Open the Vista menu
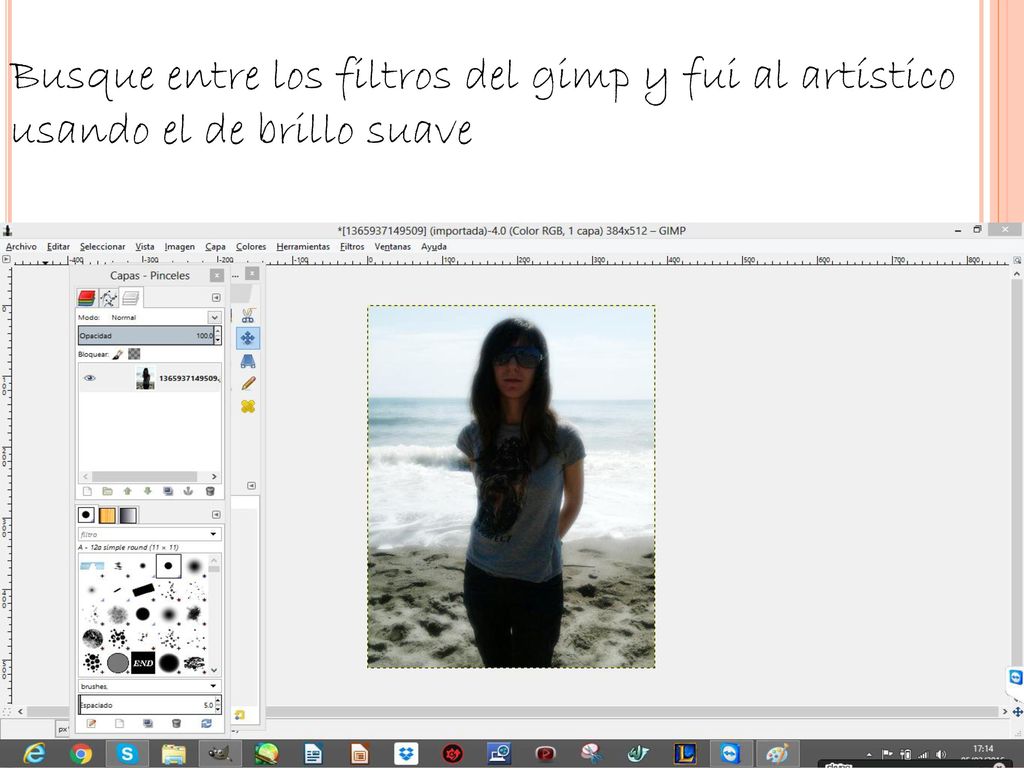Screen dimensions: 1024x768 145,247
